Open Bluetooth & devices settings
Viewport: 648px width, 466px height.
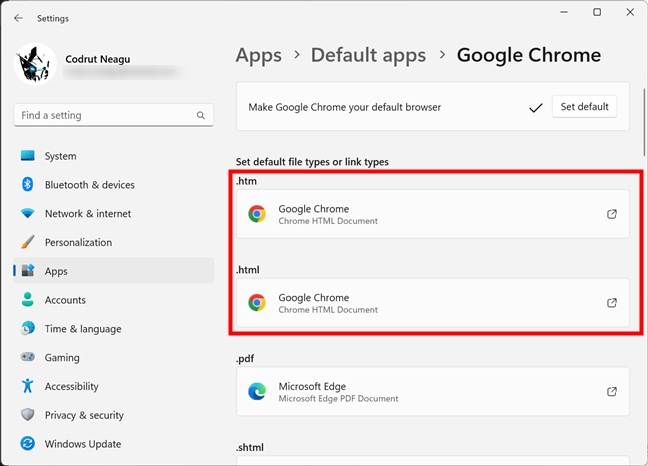(89, 185)
